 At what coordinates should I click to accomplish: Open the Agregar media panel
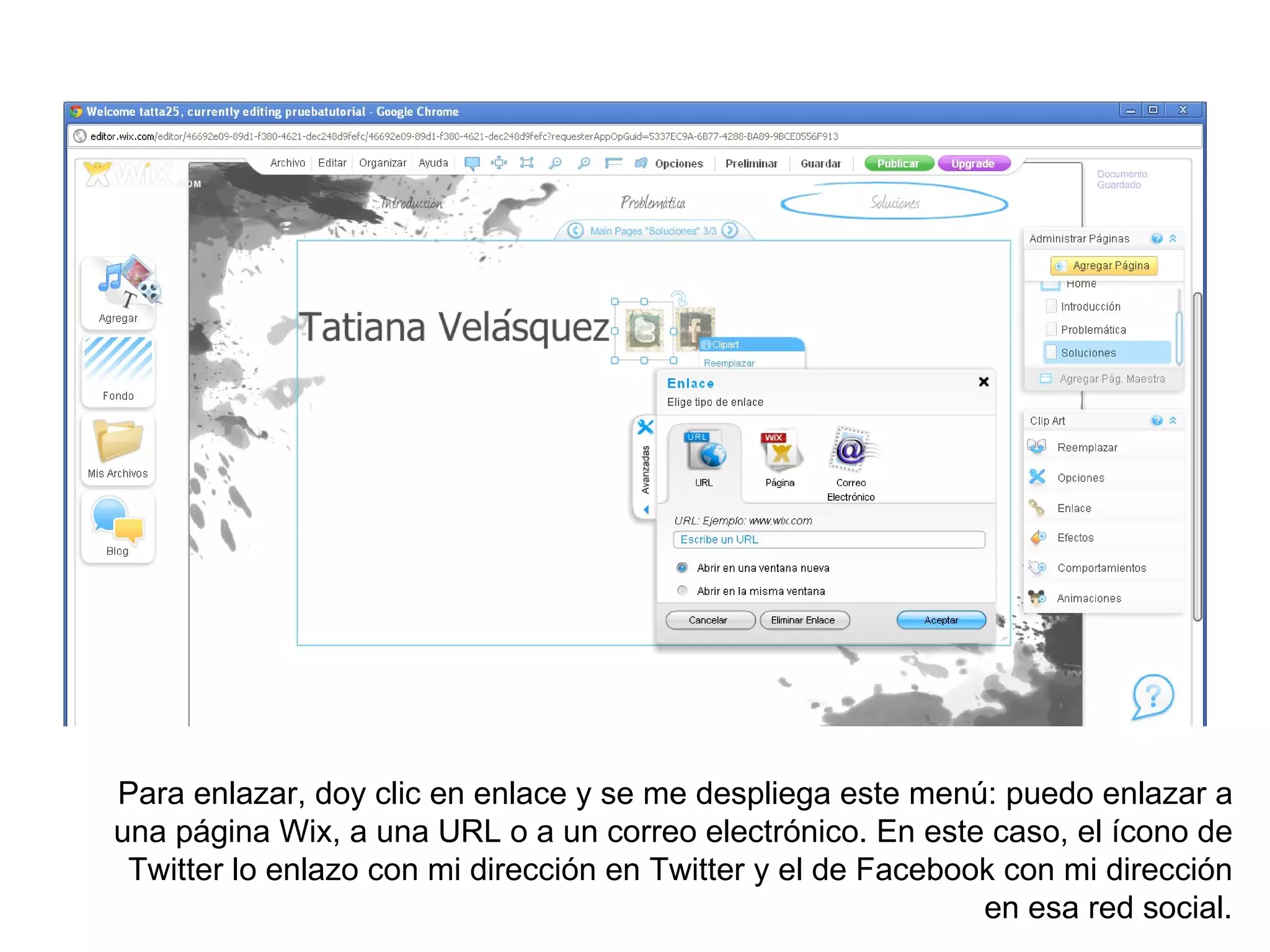pos(118,291)
